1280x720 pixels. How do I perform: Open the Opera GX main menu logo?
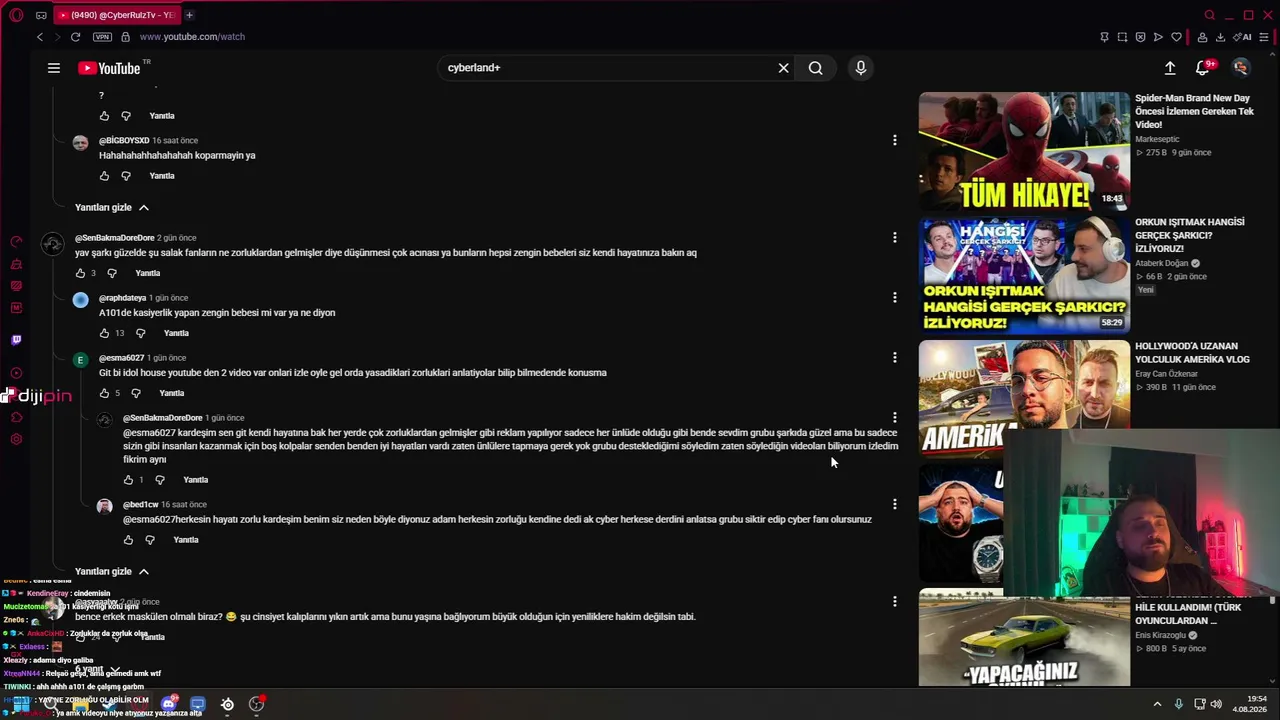[x=16, y=15]
